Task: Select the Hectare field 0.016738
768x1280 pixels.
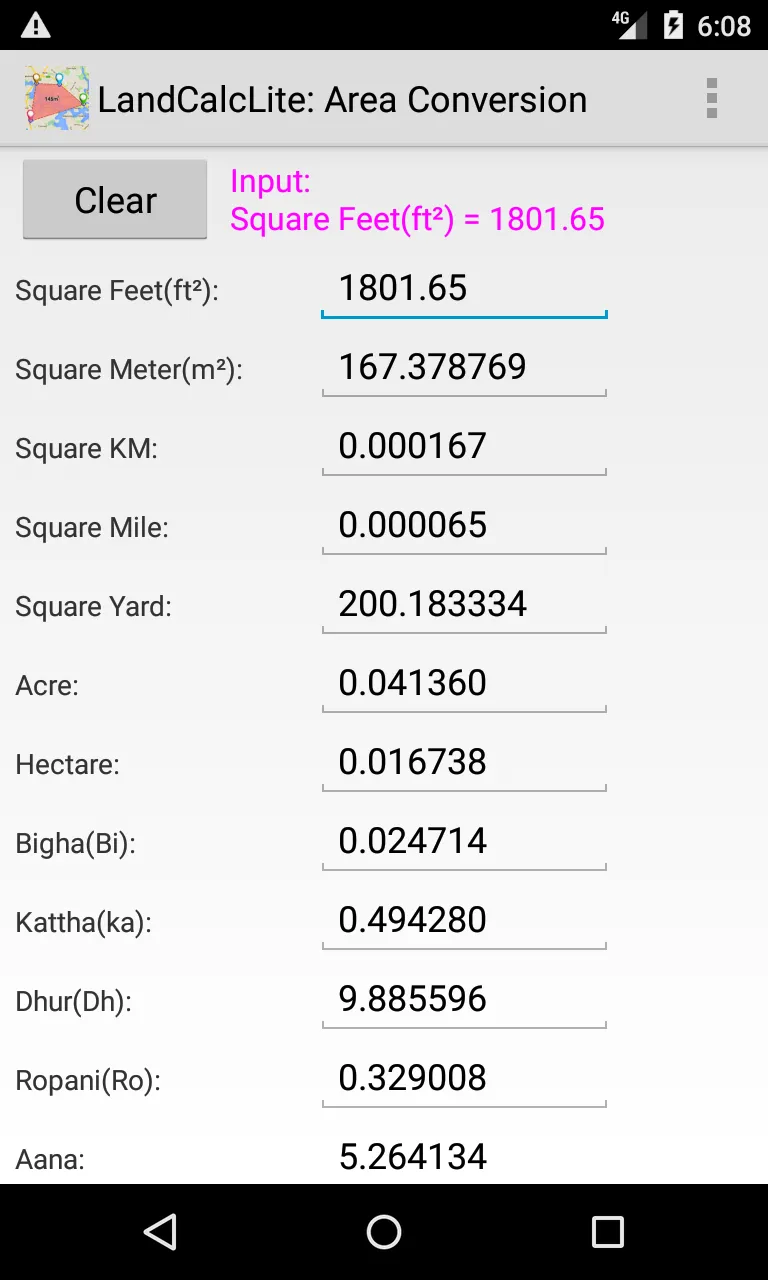Action: click(x=464, y=764)
